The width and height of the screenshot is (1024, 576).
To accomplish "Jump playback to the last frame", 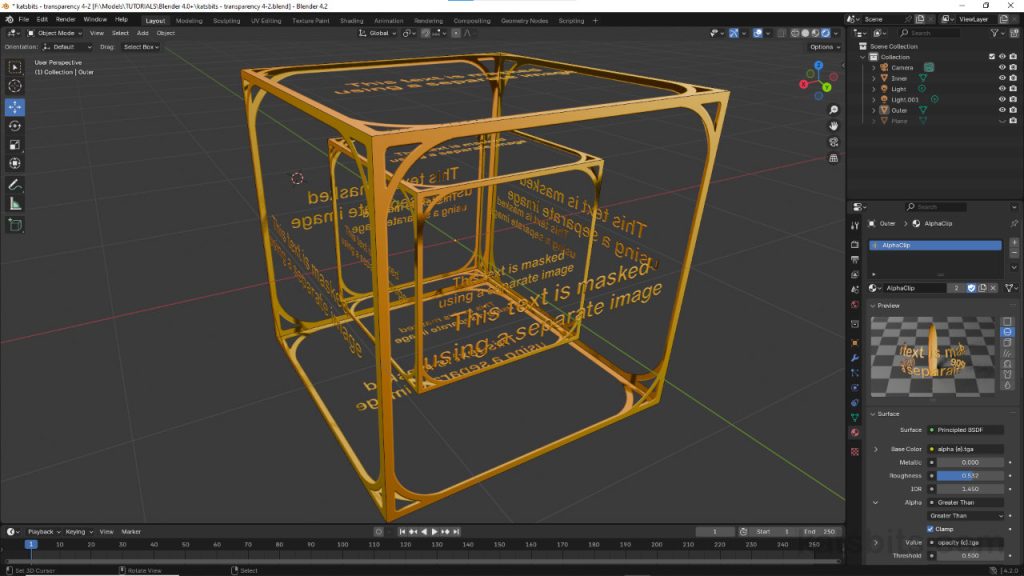I will [x=456, y=531].
